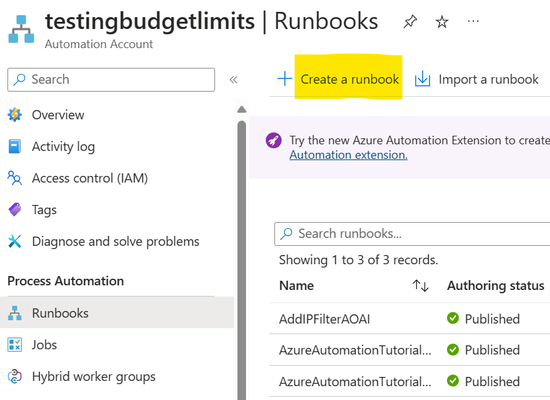Click the sidebar vertical scrollbar thumb
The height and width of the screenshot is (400, 550).
point(241,260)
